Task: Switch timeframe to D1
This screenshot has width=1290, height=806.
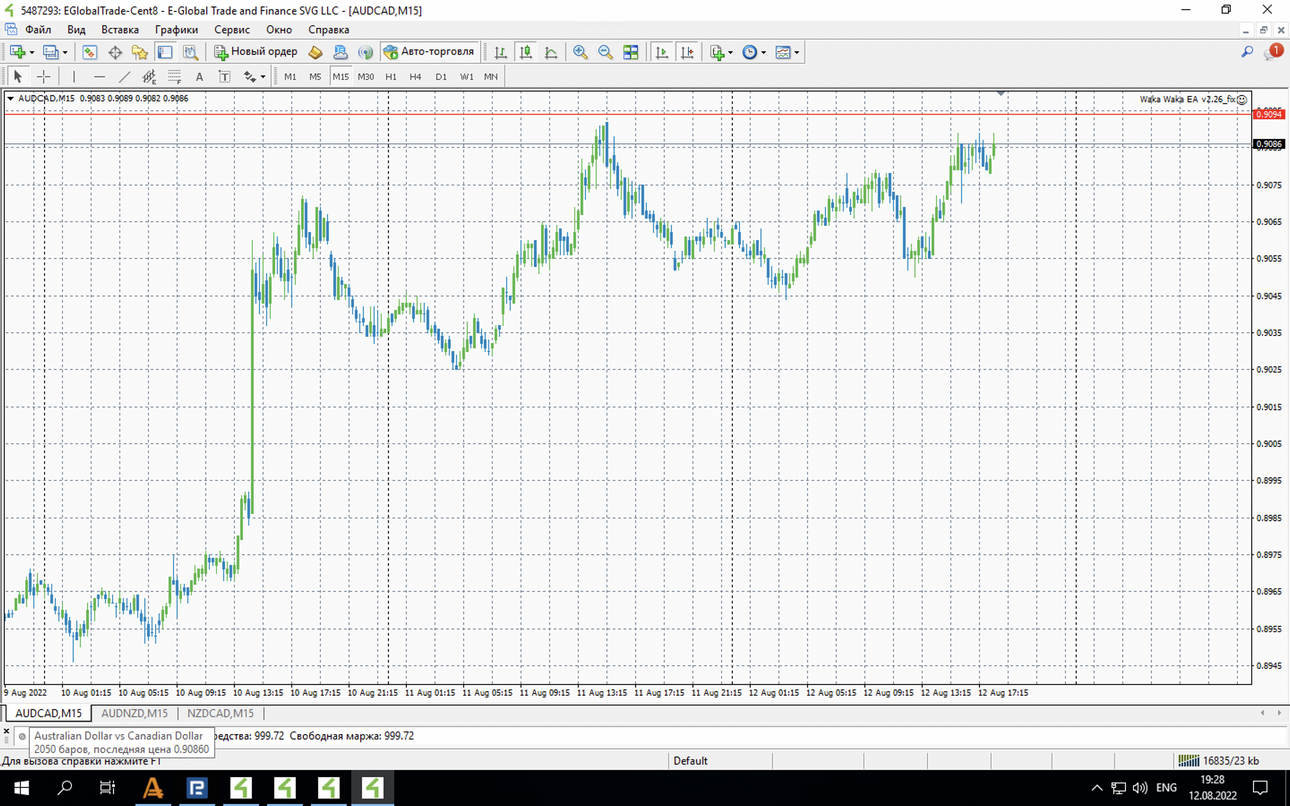Action: tap(441, 76)
